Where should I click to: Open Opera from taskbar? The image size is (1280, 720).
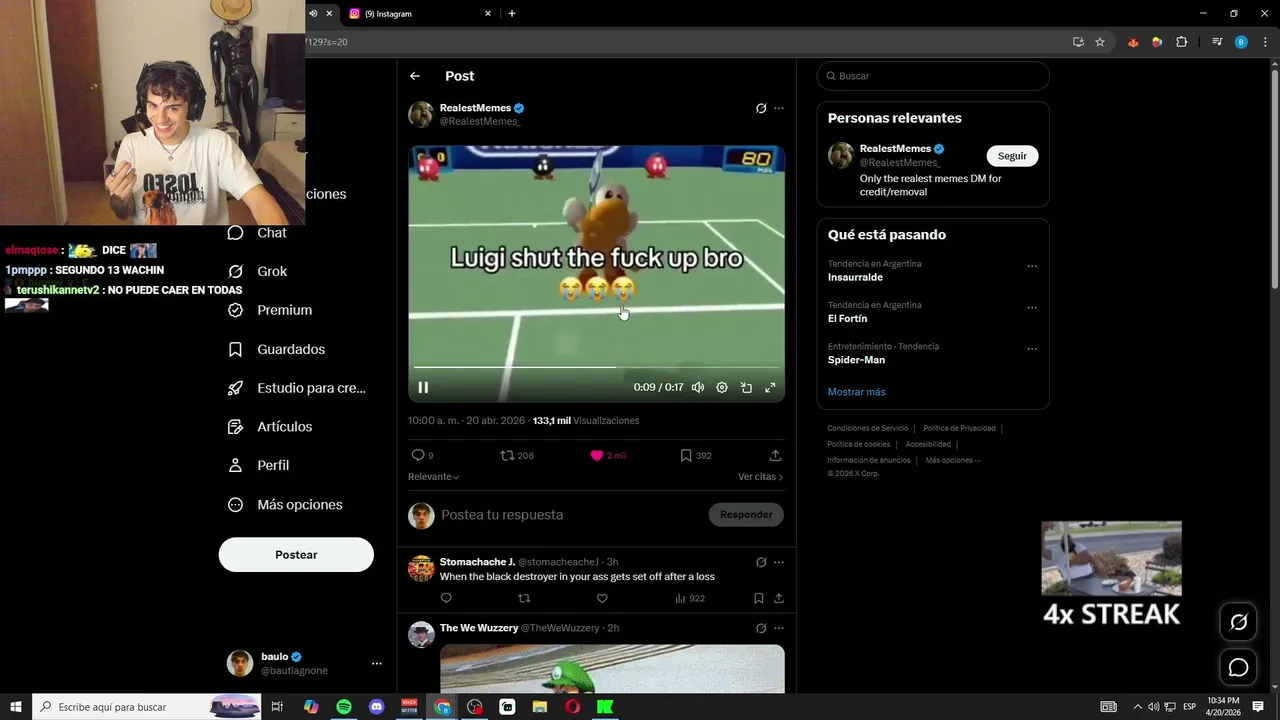pyautogui.click(x=573, y=707)
